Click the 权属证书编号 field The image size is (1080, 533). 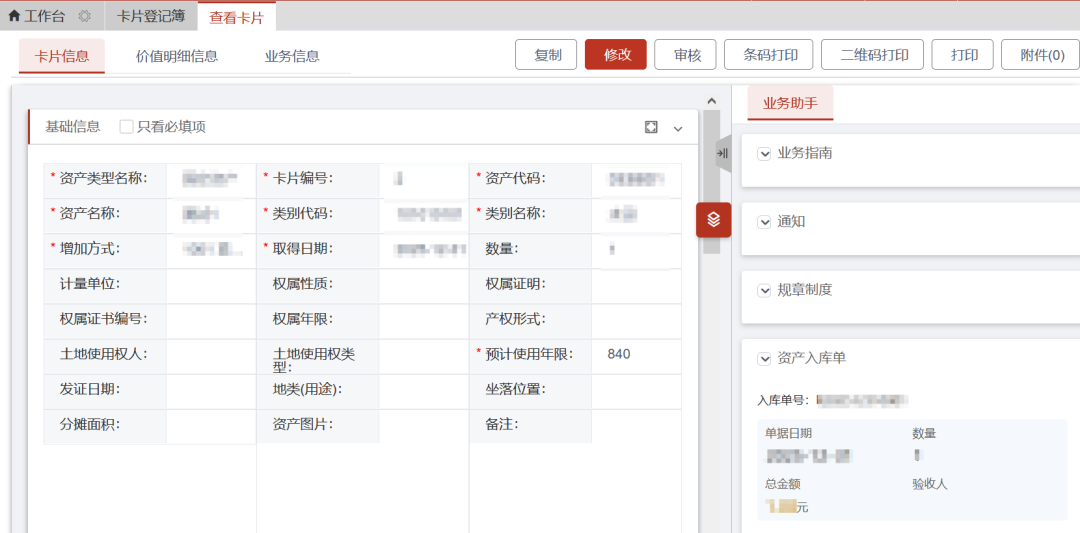pyautogui.click(x=211, y=321)
